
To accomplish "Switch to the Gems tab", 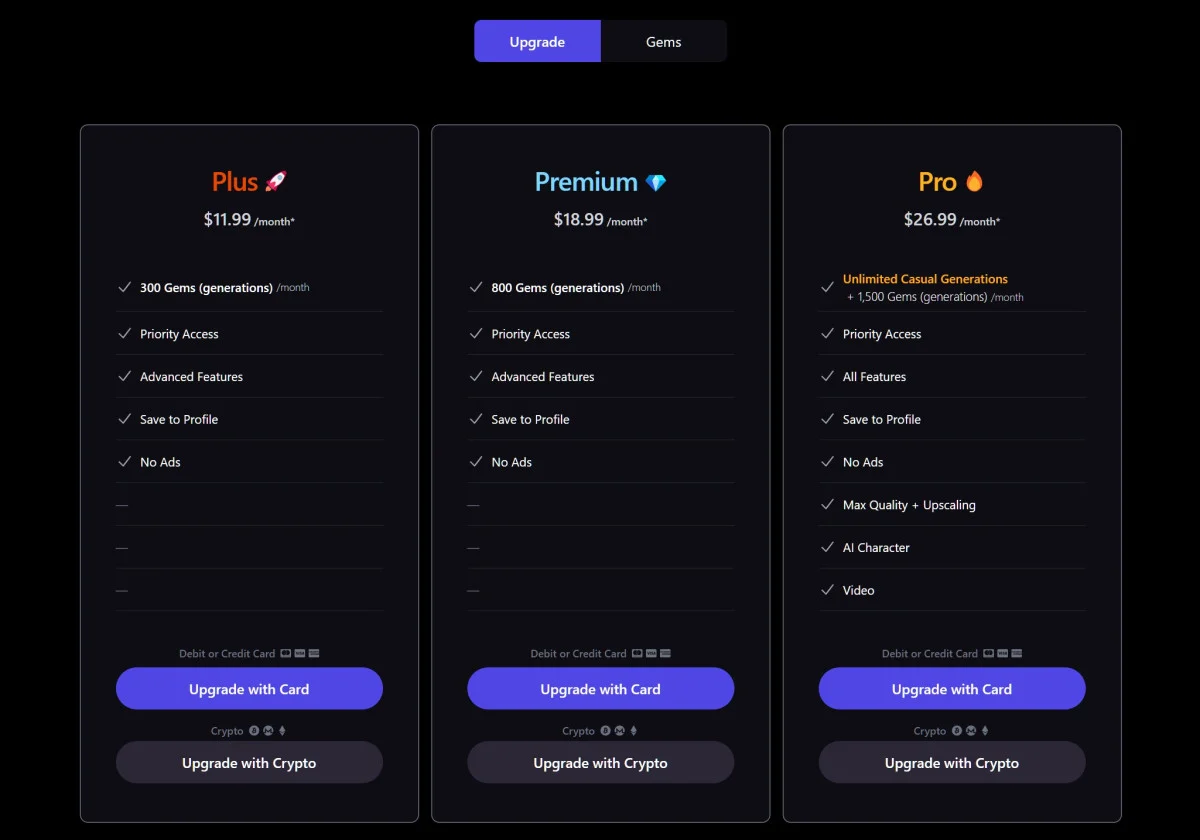I will tap(663, 42).
